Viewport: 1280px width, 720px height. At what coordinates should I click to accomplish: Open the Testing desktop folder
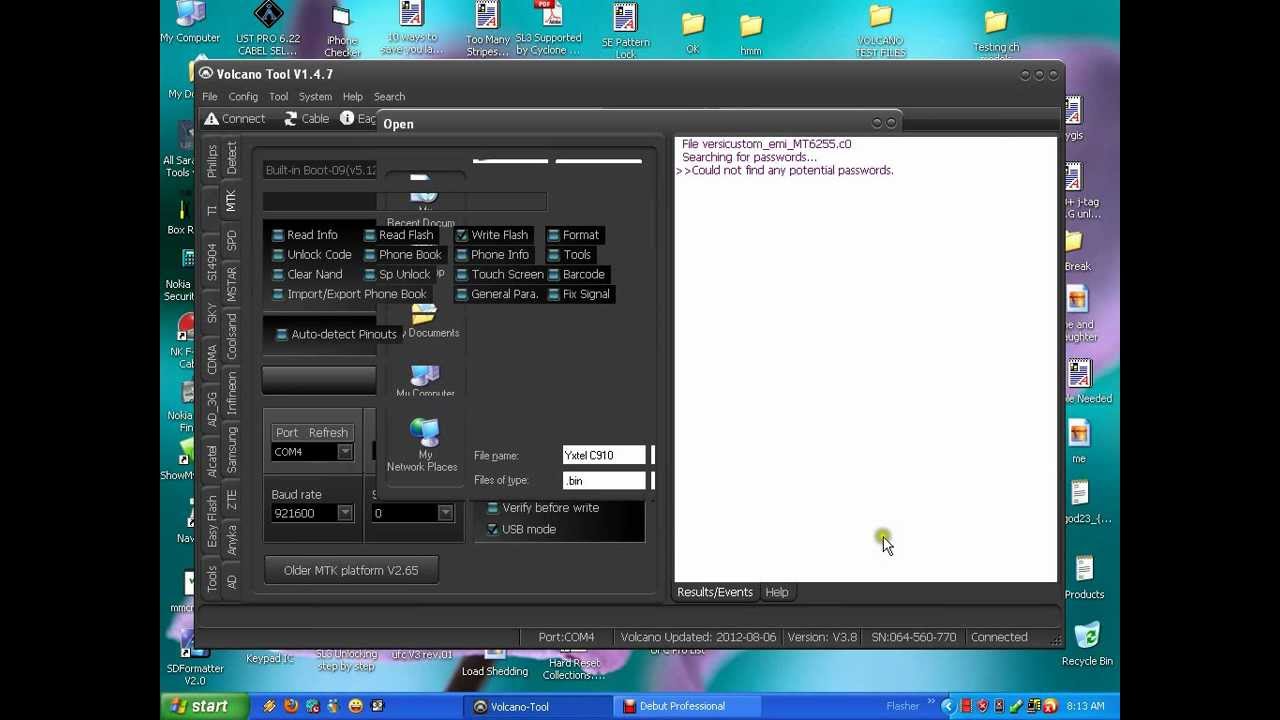tap(995, 32)
